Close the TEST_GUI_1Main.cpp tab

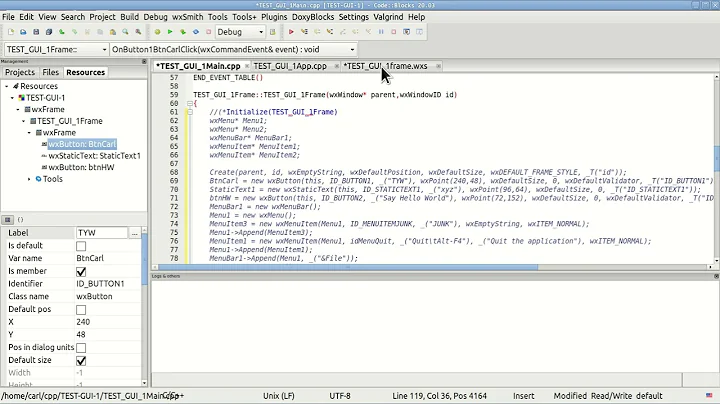click(247, 66)
